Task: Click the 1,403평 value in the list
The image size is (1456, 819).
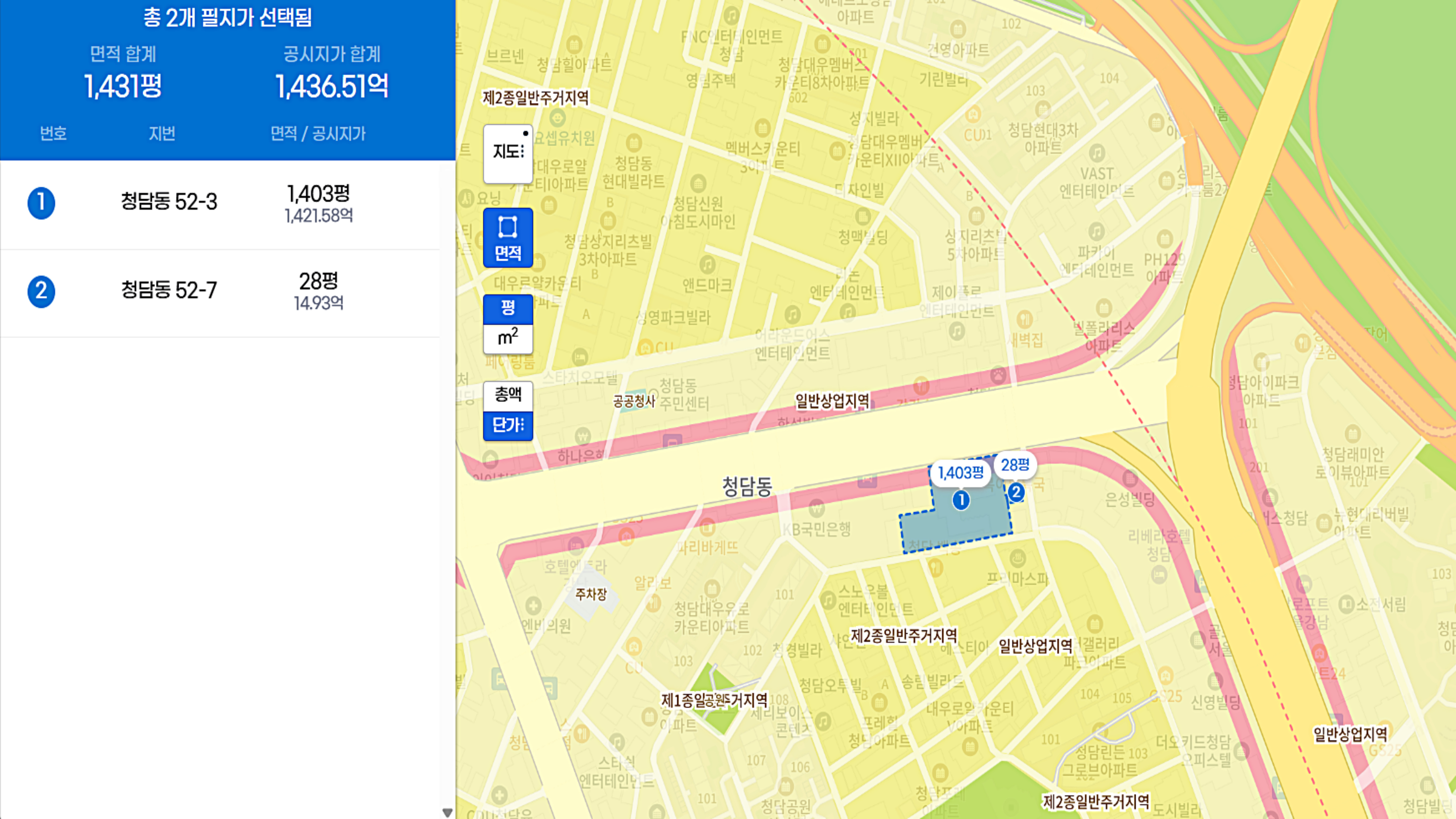Action: [x=319, y=194]
